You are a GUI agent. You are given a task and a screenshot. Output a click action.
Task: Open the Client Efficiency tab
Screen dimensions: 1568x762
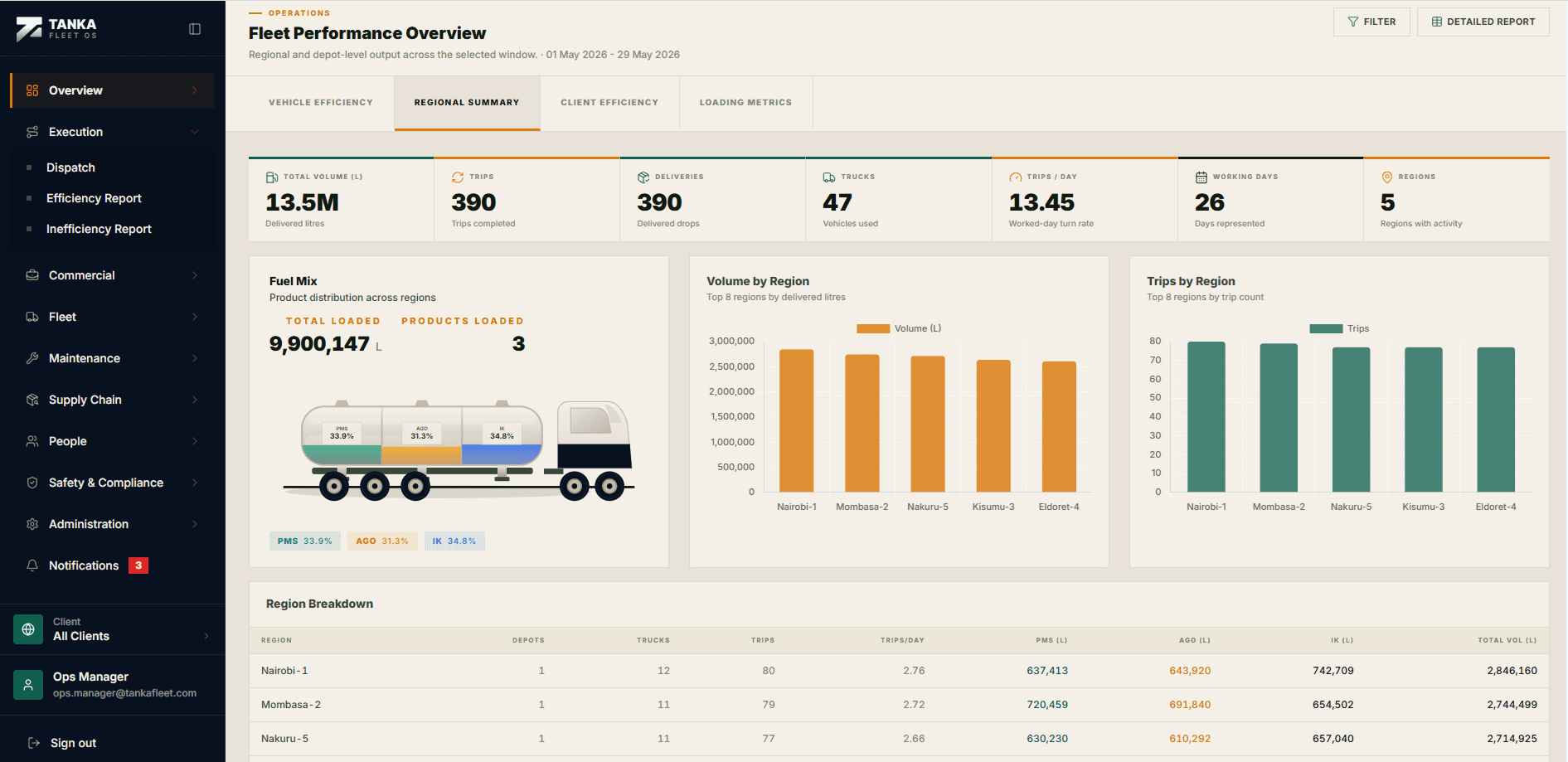pos(609,103)
